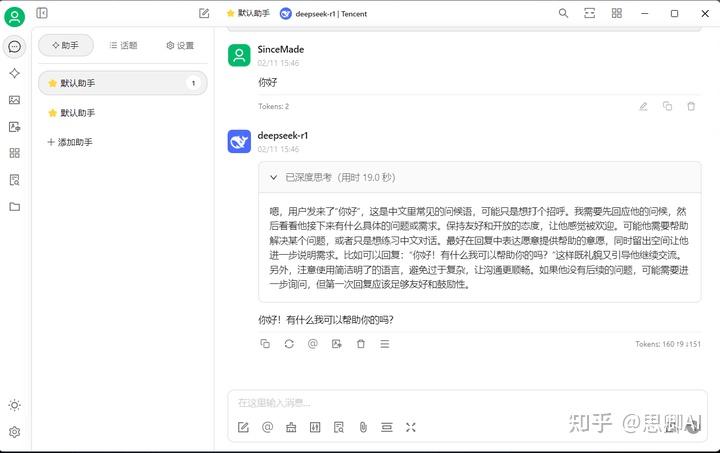Open search with the magnifier icon

563,13
